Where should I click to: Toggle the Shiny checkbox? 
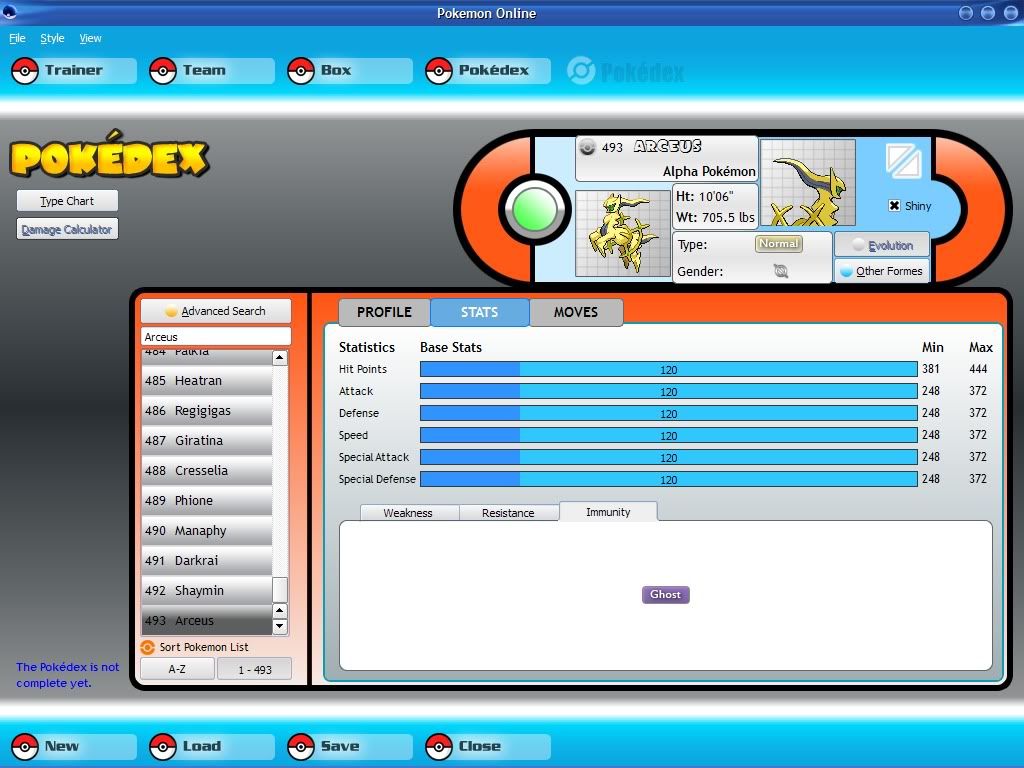coord(895,206)
